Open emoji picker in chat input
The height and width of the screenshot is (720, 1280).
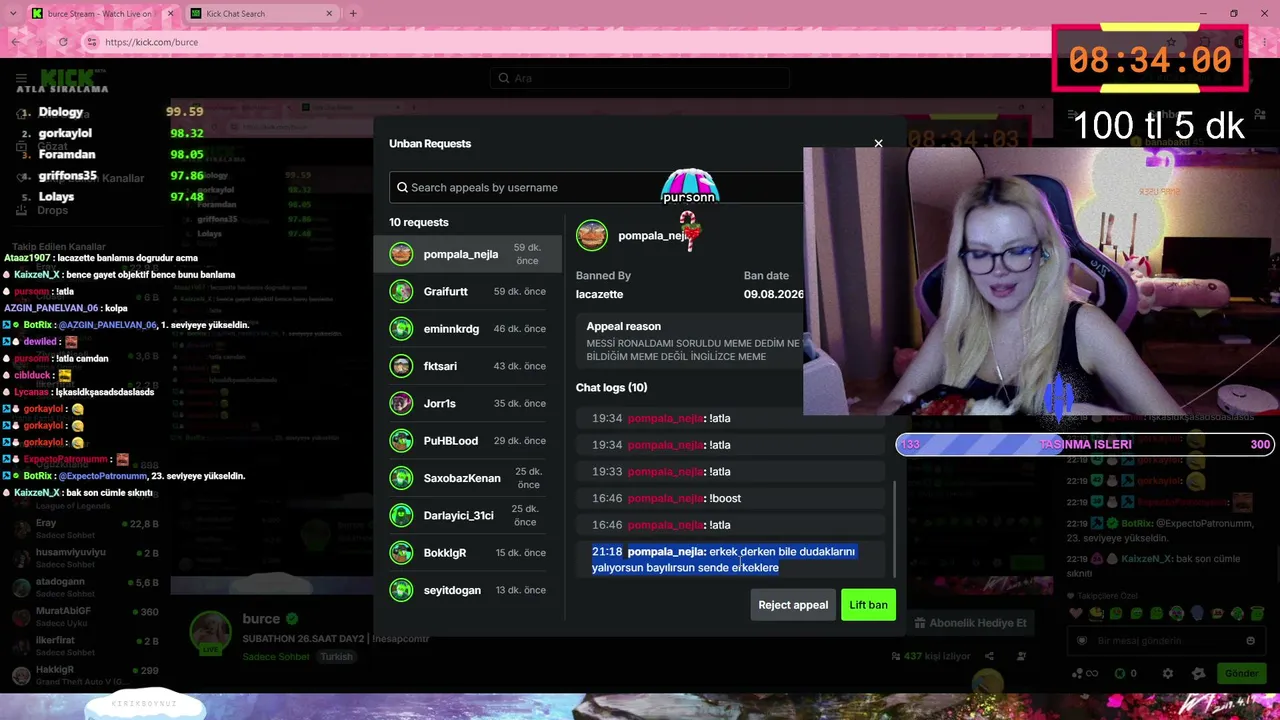[x=1250, y=641]
